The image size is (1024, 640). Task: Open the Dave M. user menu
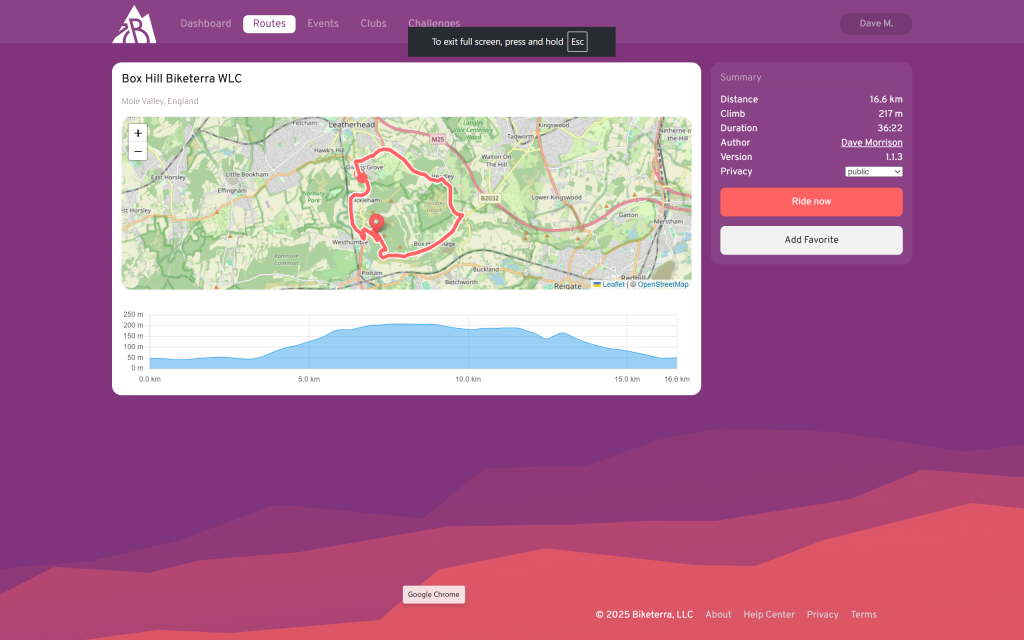coord(875,23)
